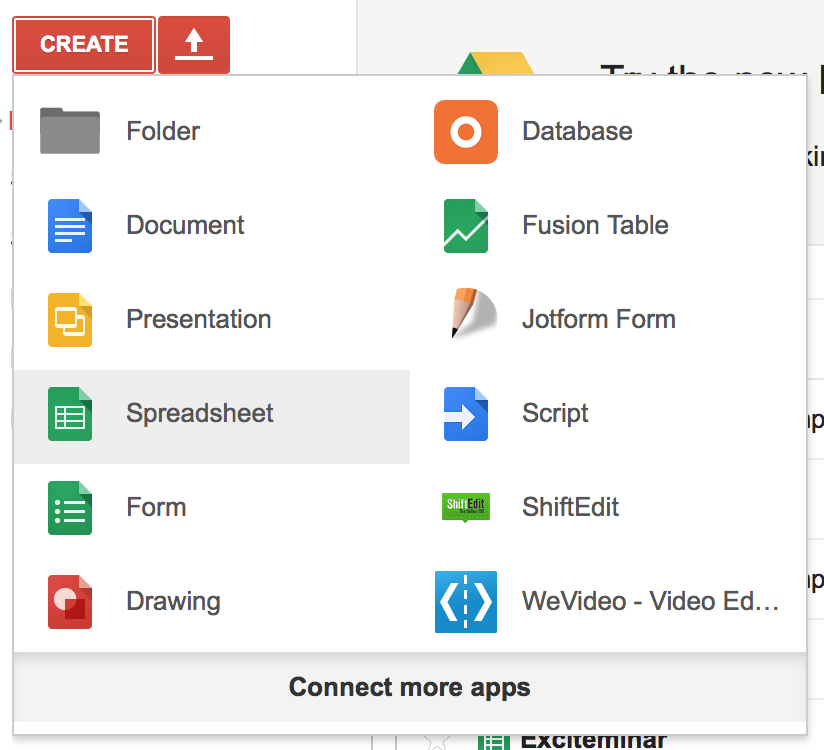Select the WeVideo - Video Ed... label
The image size is (824, 750).
(650, 601)
